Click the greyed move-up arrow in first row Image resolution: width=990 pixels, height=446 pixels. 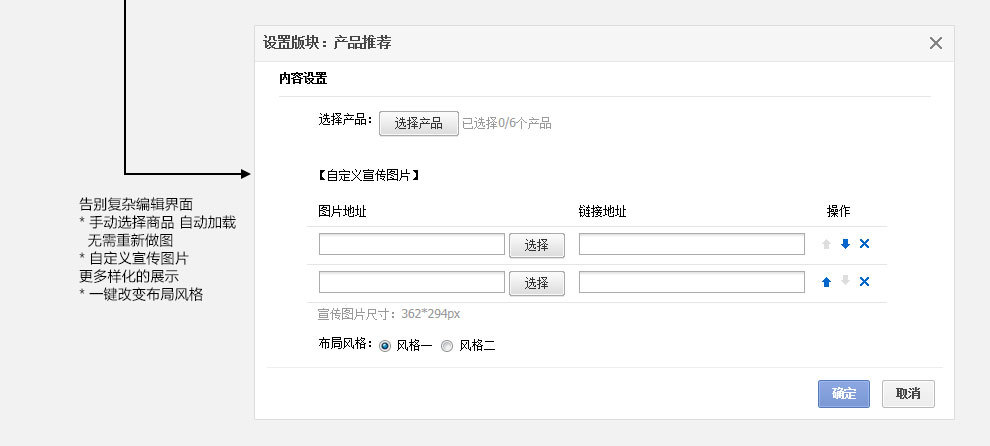pos(826,244)
